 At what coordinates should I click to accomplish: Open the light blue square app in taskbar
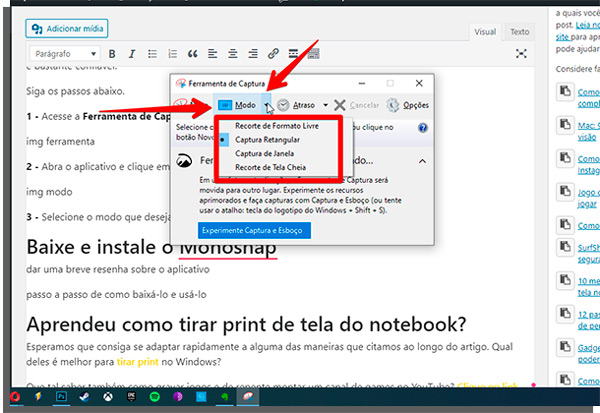pos(201,397)
